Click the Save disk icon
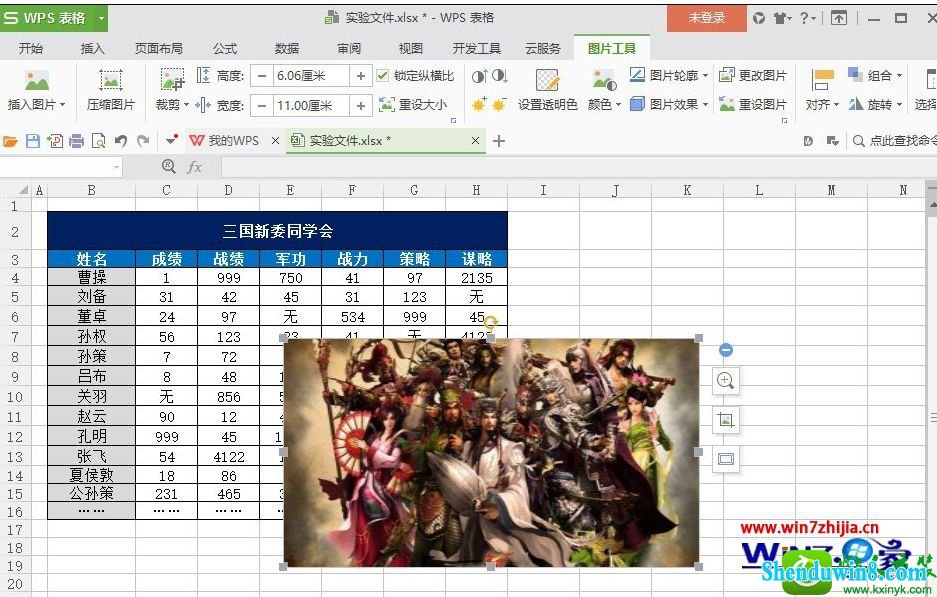The image size is (937, 597). point(33,141)
